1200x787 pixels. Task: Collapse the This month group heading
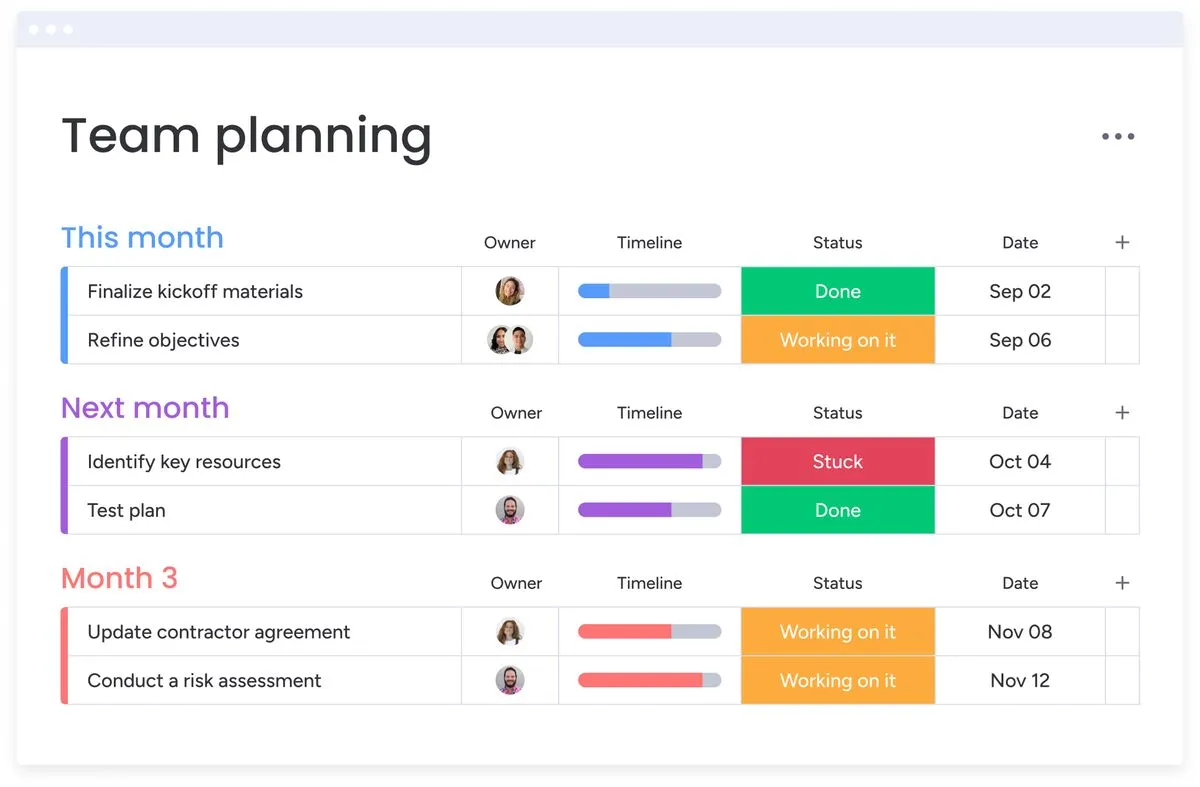pos(142,238)
